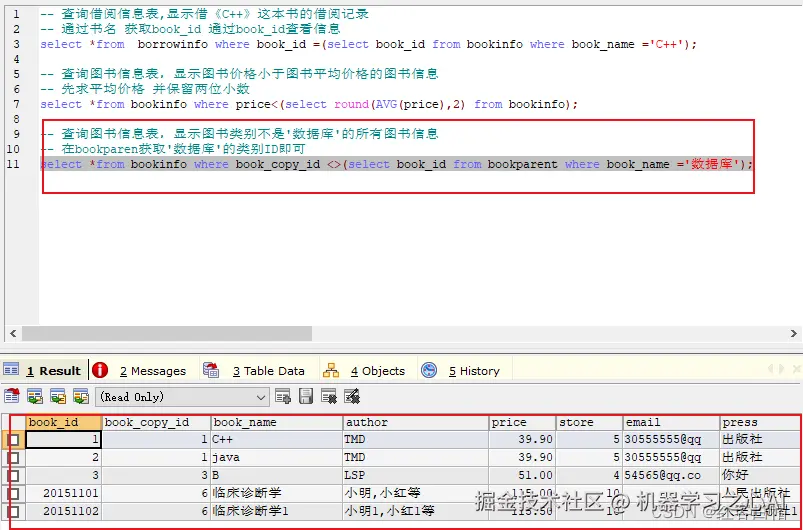Select the author cell 小明1,小红1等
This screenshot has height=530, width=803.
pyautogui.click(x=416, y=511)
